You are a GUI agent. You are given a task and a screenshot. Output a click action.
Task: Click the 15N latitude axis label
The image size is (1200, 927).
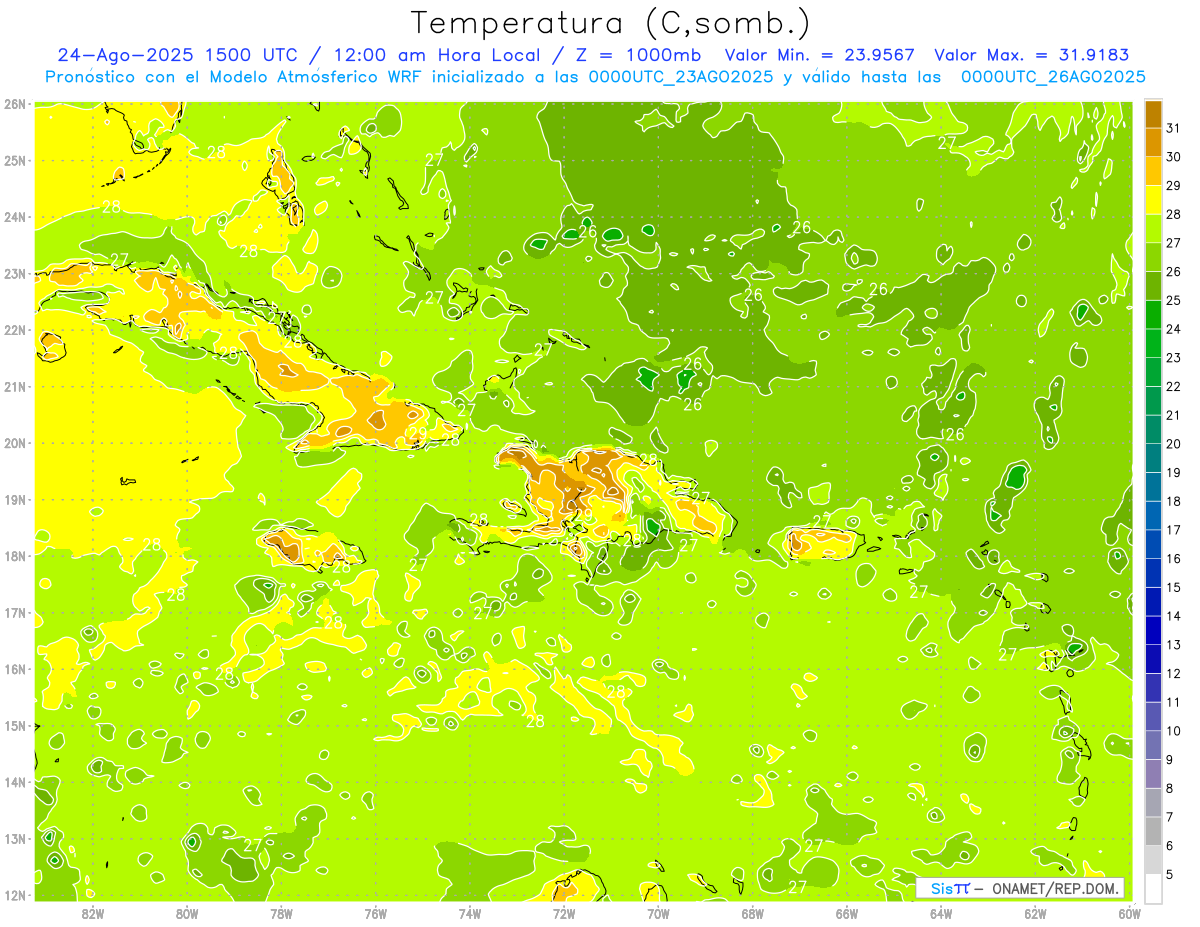pos(14,725)
